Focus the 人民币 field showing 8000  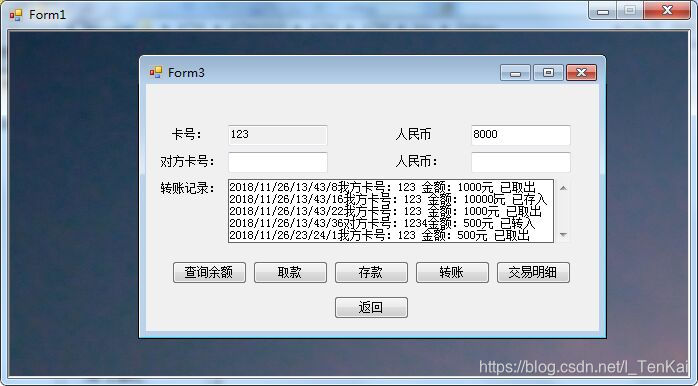point(521,135)
